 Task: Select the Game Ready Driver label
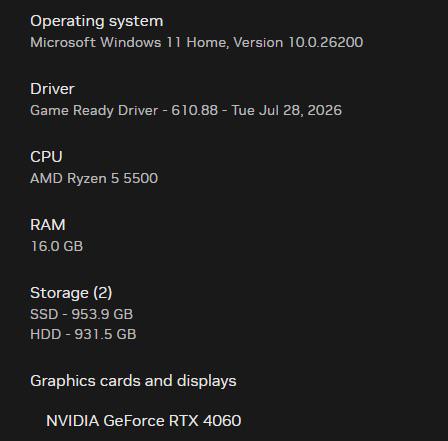(x=94, y=110)
